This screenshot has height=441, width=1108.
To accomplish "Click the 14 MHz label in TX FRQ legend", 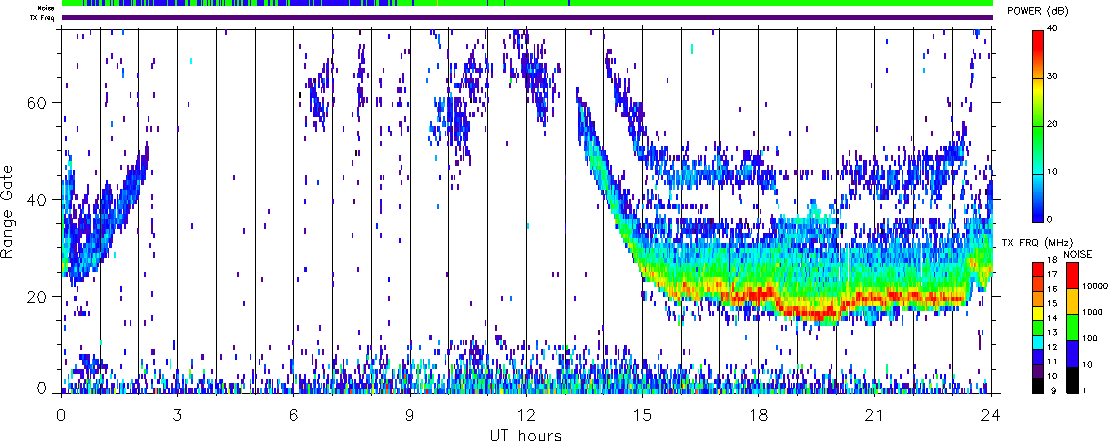I will pyautogui.click(x=1053, y=318).
